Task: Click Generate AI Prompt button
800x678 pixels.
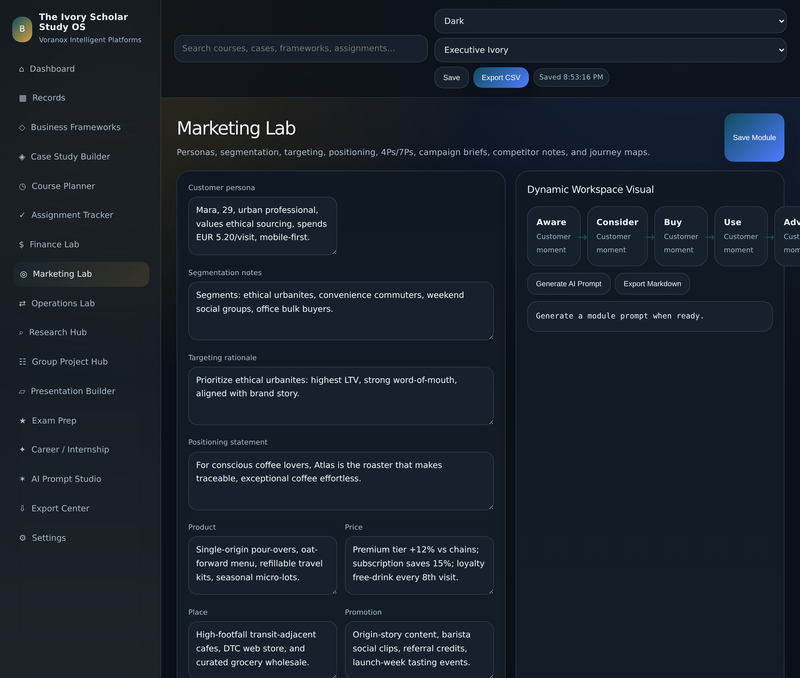Action: coord(568,284)
